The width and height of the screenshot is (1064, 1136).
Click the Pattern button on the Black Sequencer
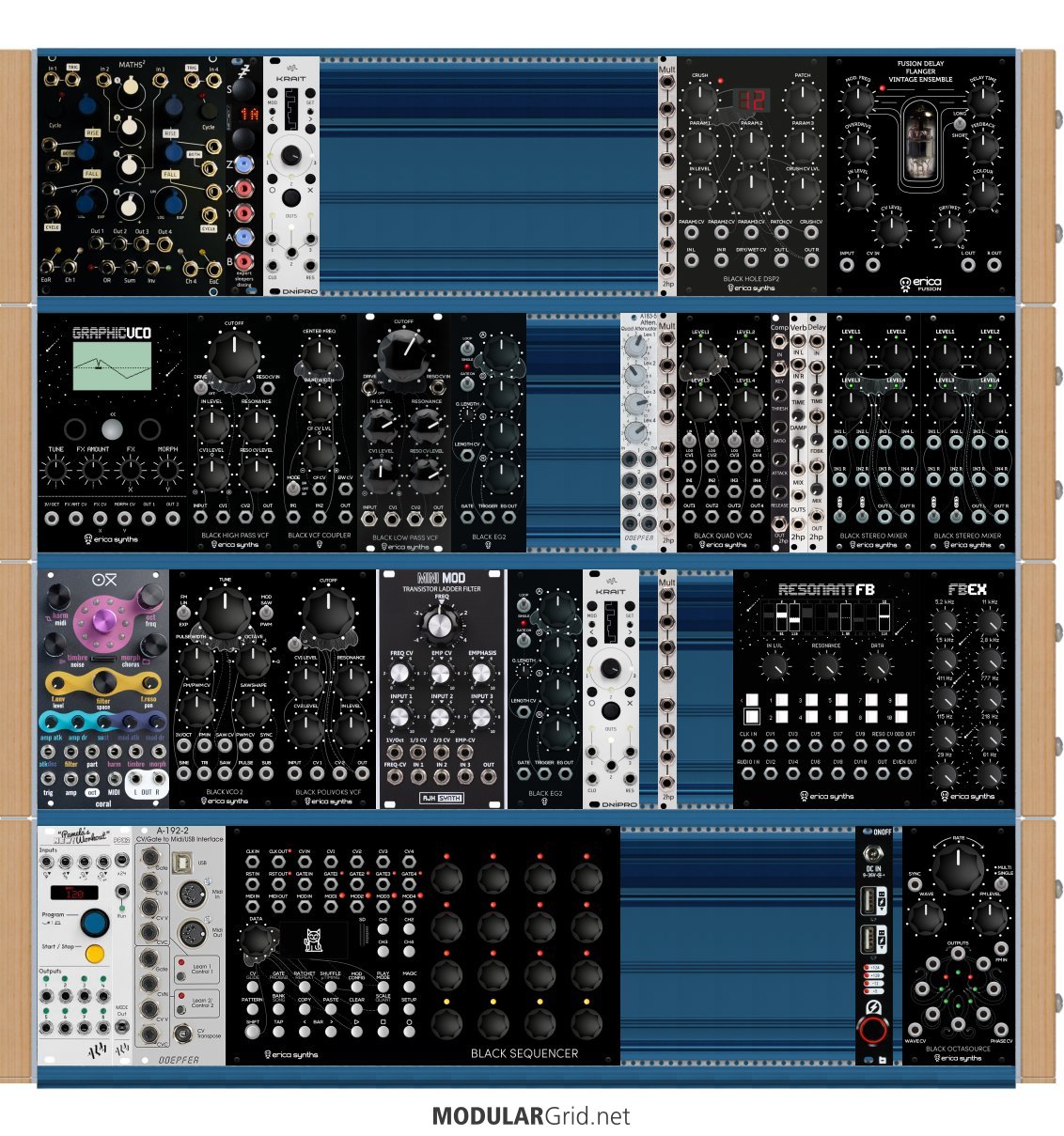tap(253, 1009)
